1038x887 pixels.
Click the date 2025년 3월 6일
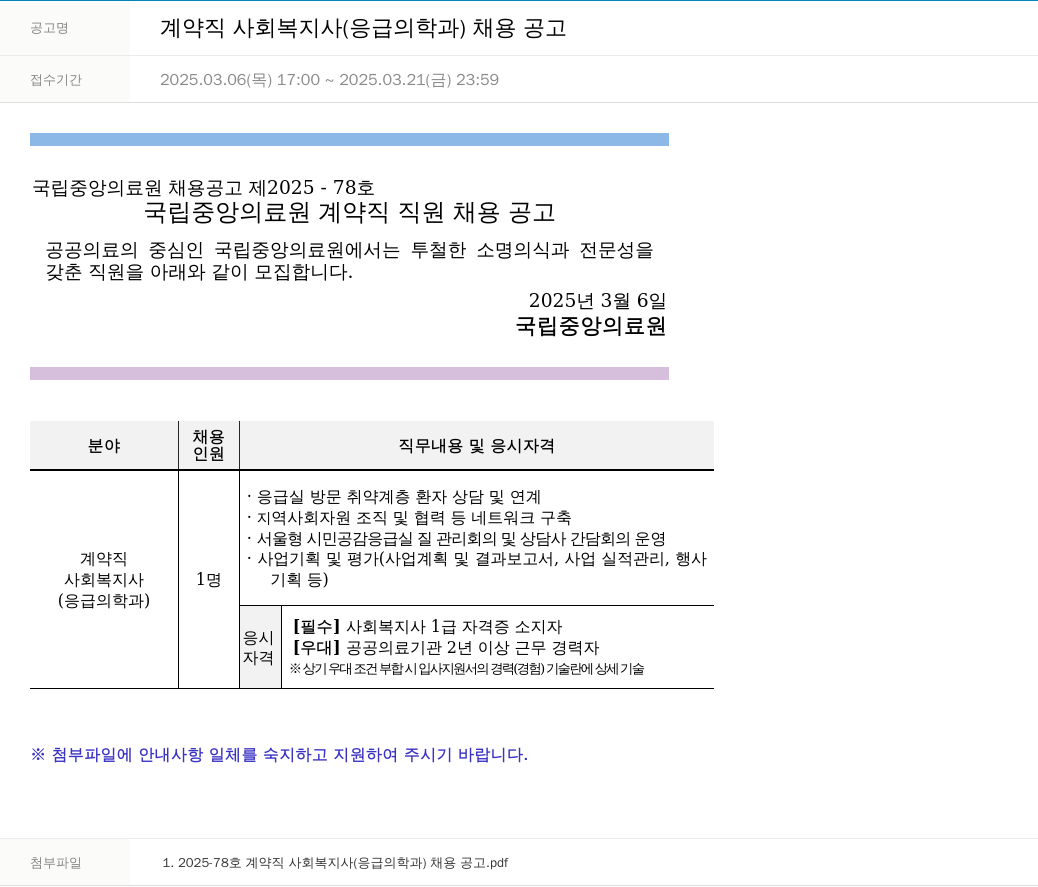click(597, 301)
